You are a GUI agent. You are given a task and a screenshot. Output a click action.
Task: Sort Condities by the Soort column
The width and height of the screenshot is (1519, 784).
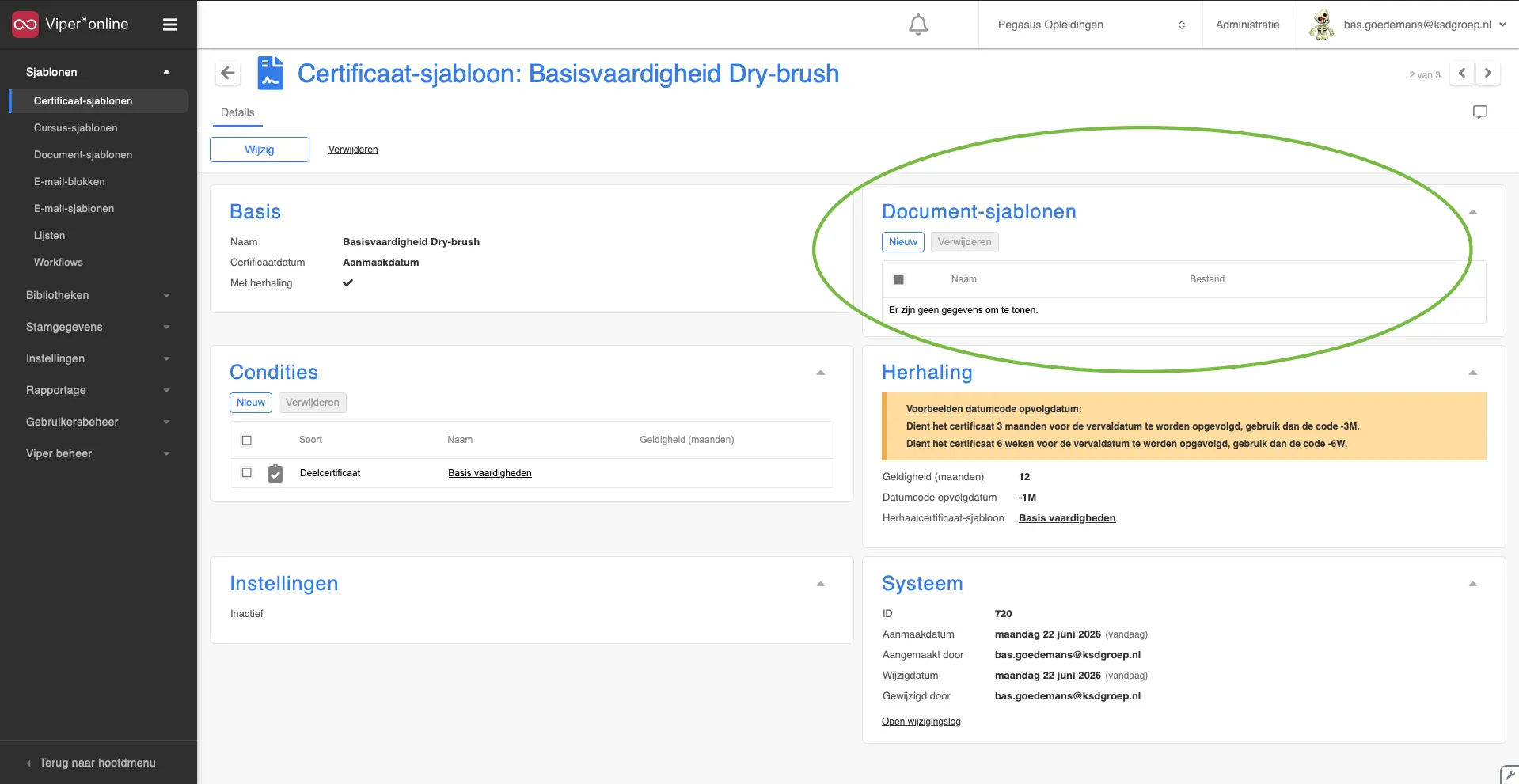(x=310, y=440)
